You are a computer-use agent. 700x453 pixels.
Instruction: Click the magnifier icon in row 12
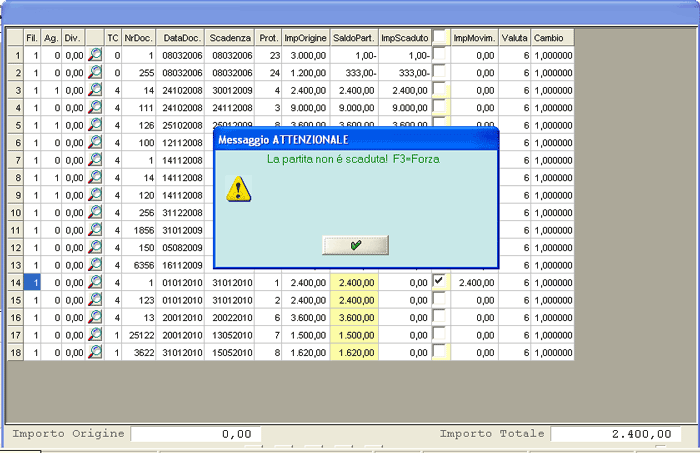click(x=96, y=248)
